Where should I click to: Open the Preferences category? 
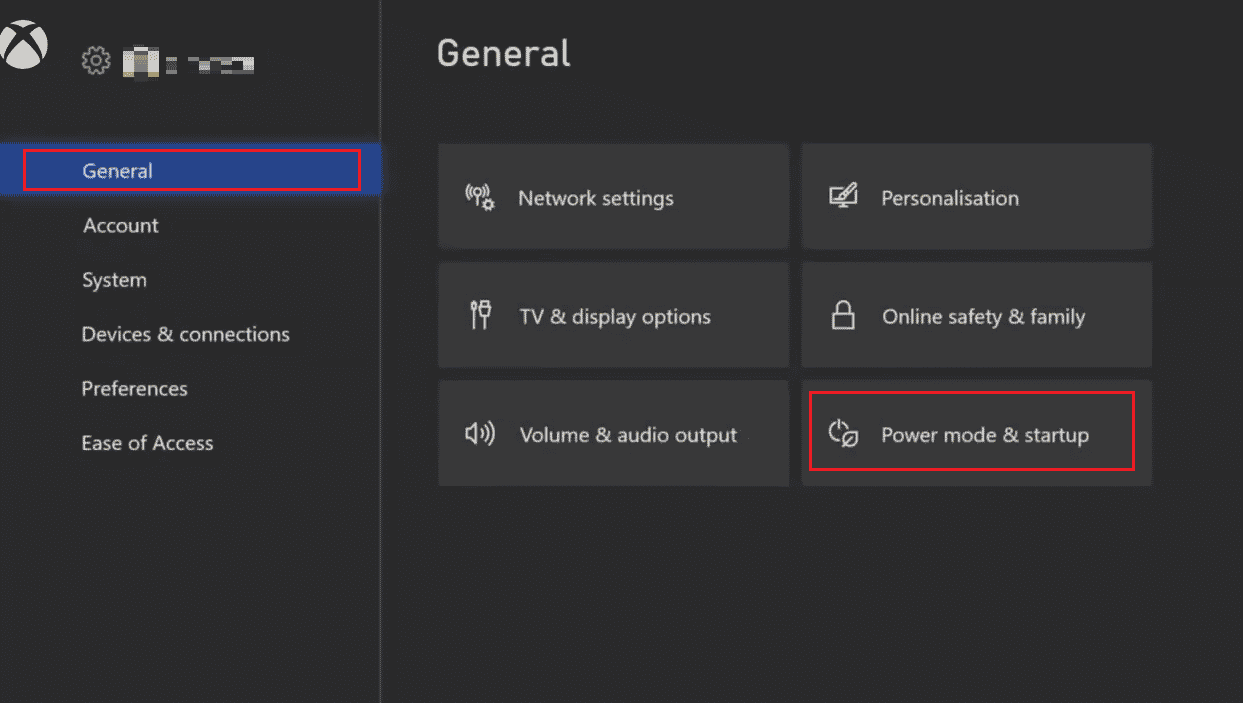click(135, 388)
